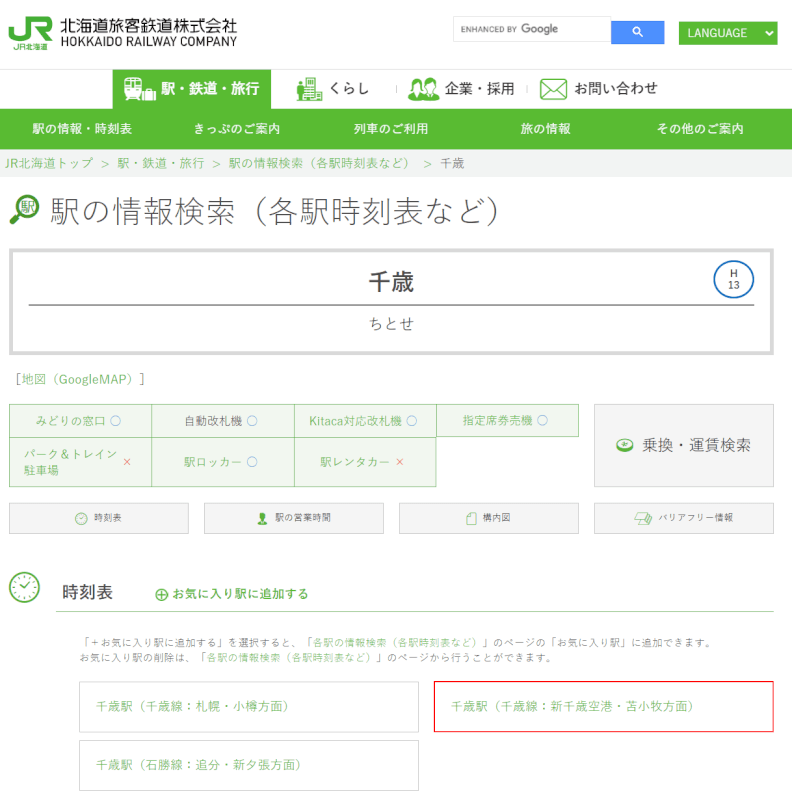
Task: Type in the Google search field
Action: (530, 30)
